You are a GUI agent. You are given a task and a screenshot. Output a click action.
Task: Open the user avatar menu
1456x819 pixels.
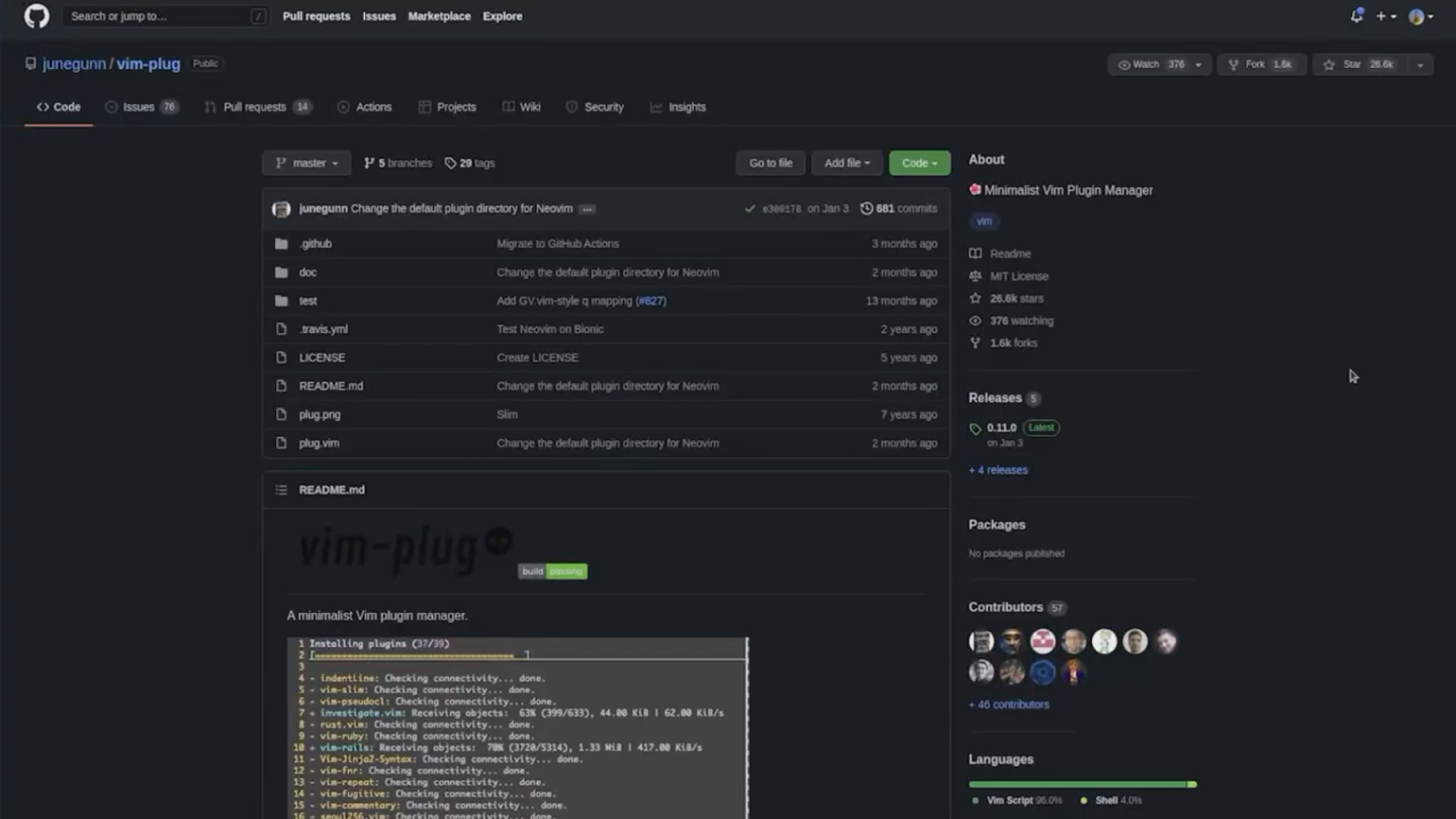(x=1420, y=16)
